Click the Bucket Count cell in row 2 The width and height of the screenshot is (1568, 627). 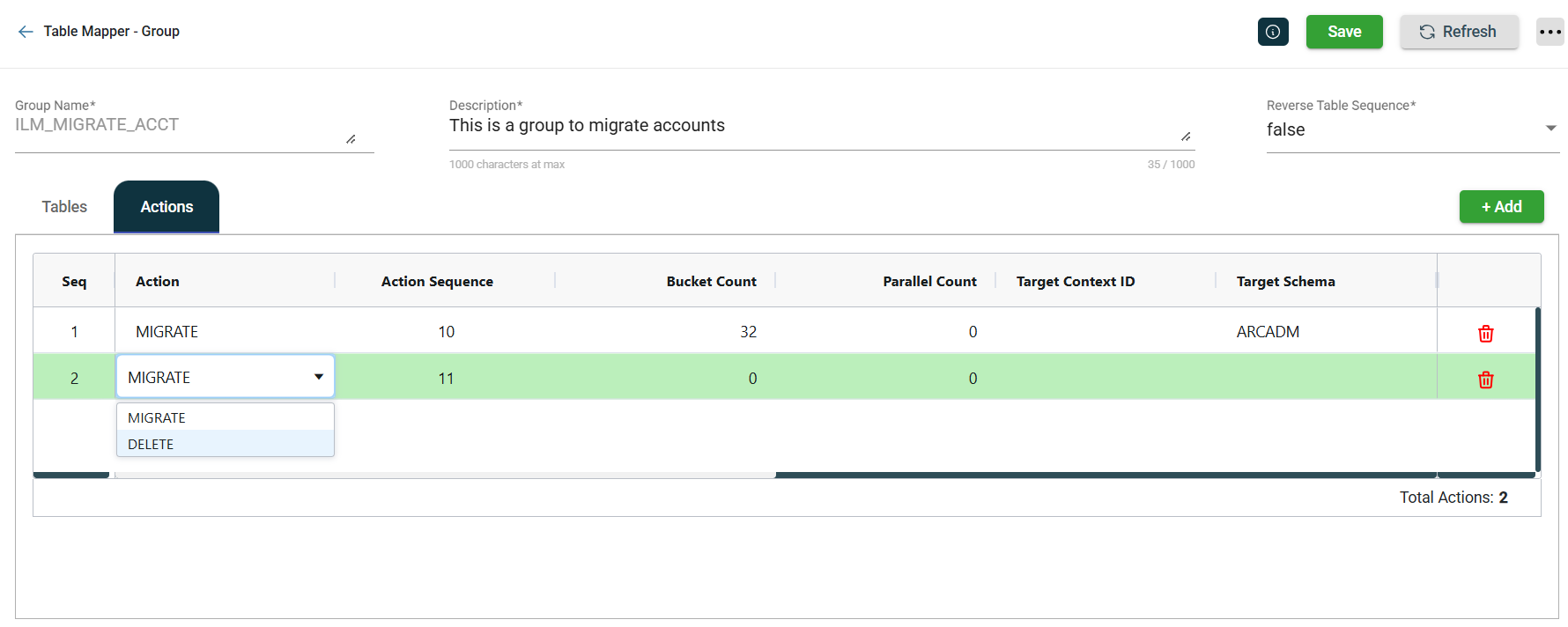point(705,379)
